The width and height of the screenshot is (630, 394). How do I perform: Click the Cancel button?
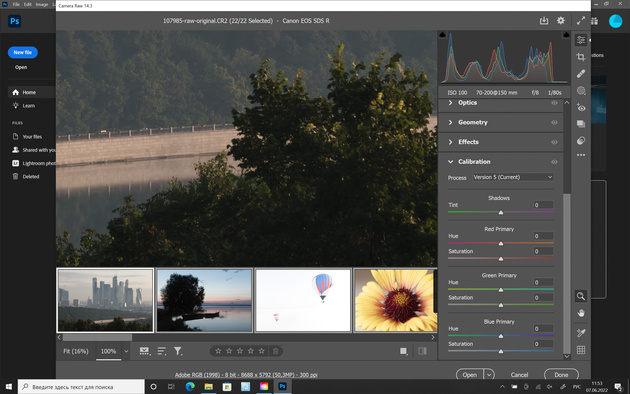519,375
